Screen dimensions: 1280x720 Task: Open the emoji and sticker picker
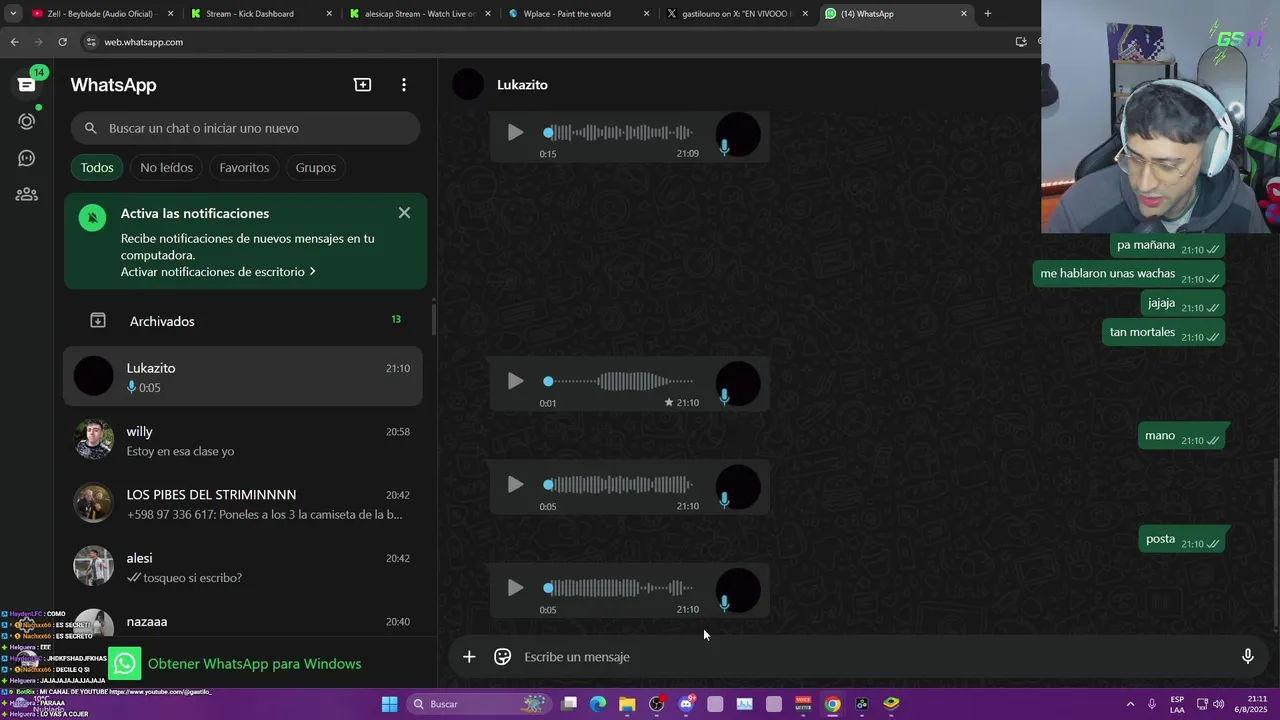[x=503, y=657]
